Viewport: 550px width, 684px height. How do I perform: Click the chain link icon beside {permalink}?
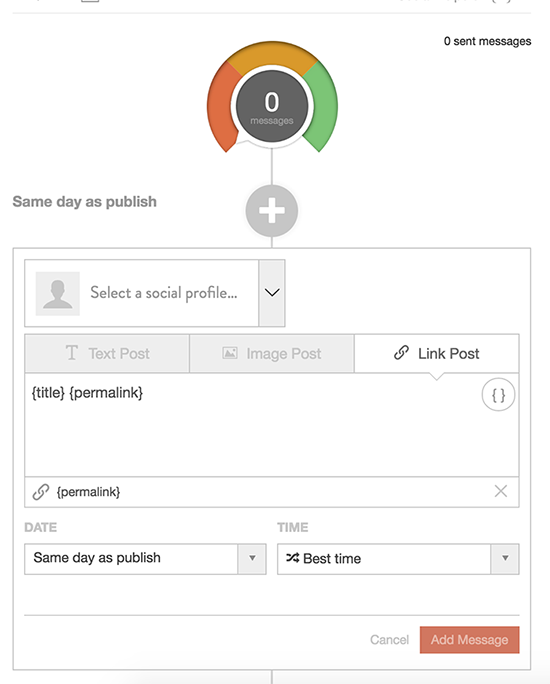coord(41,492)
